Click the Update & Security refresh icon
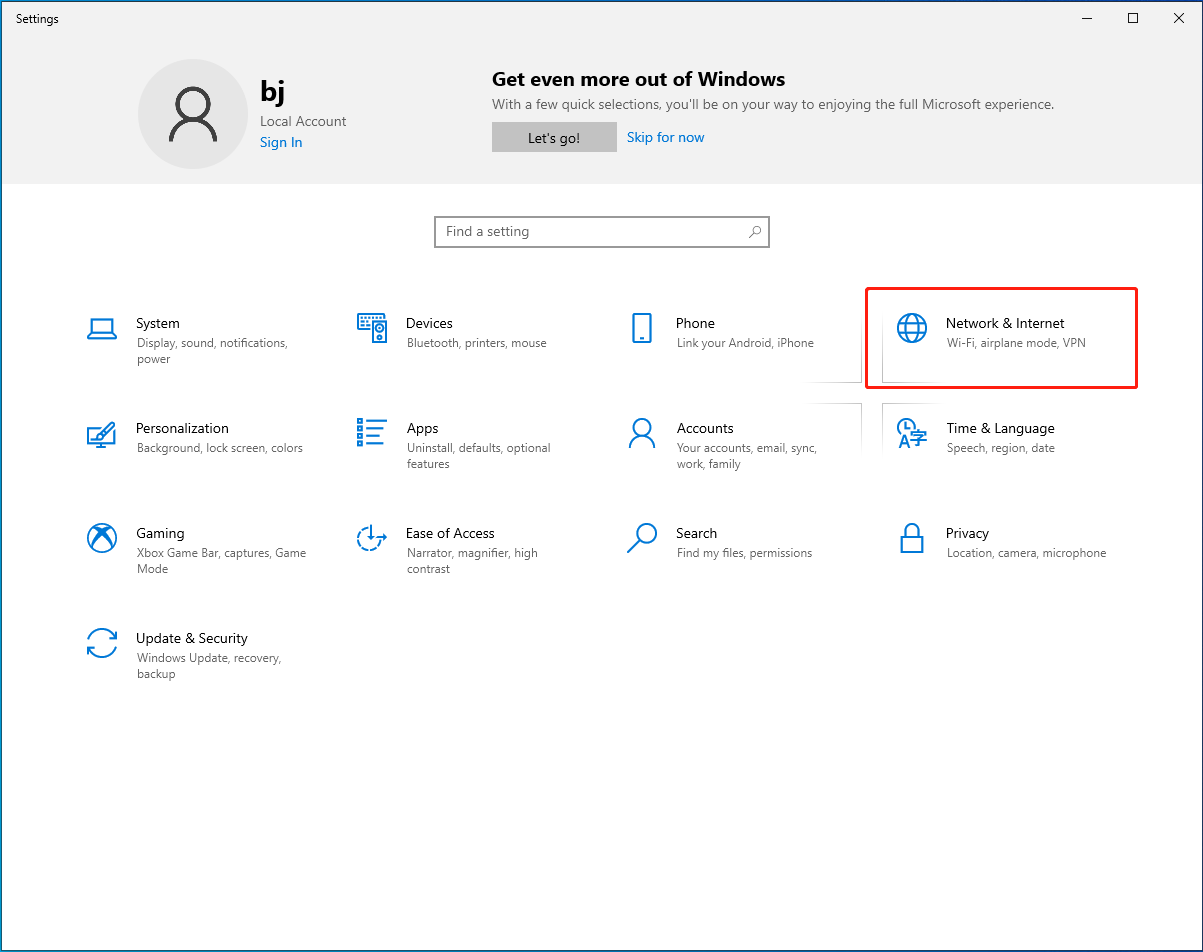The height and width of the screenshot is (952, 1203). (x=102, y=643)
